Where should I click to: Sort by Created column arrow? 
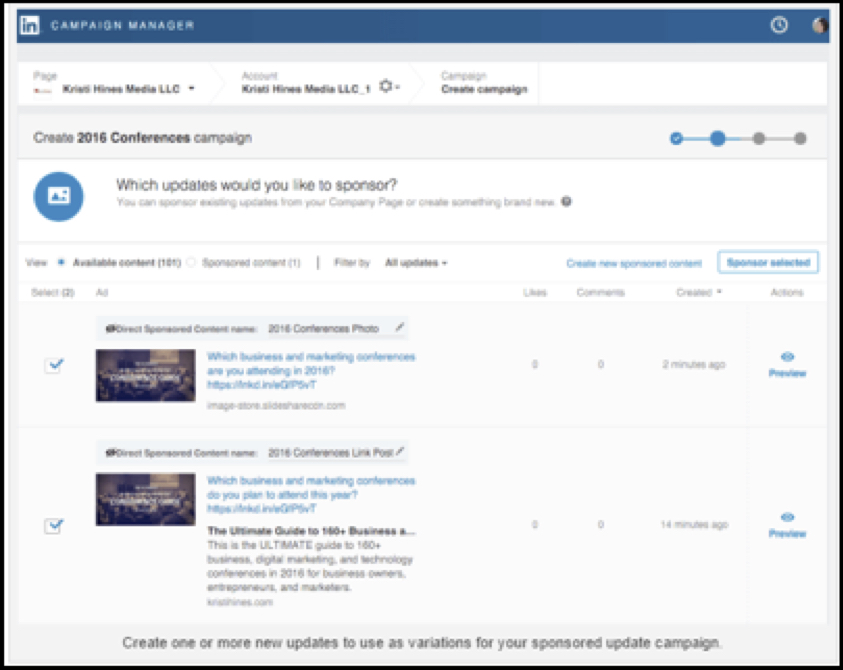(x=719, y=292)
